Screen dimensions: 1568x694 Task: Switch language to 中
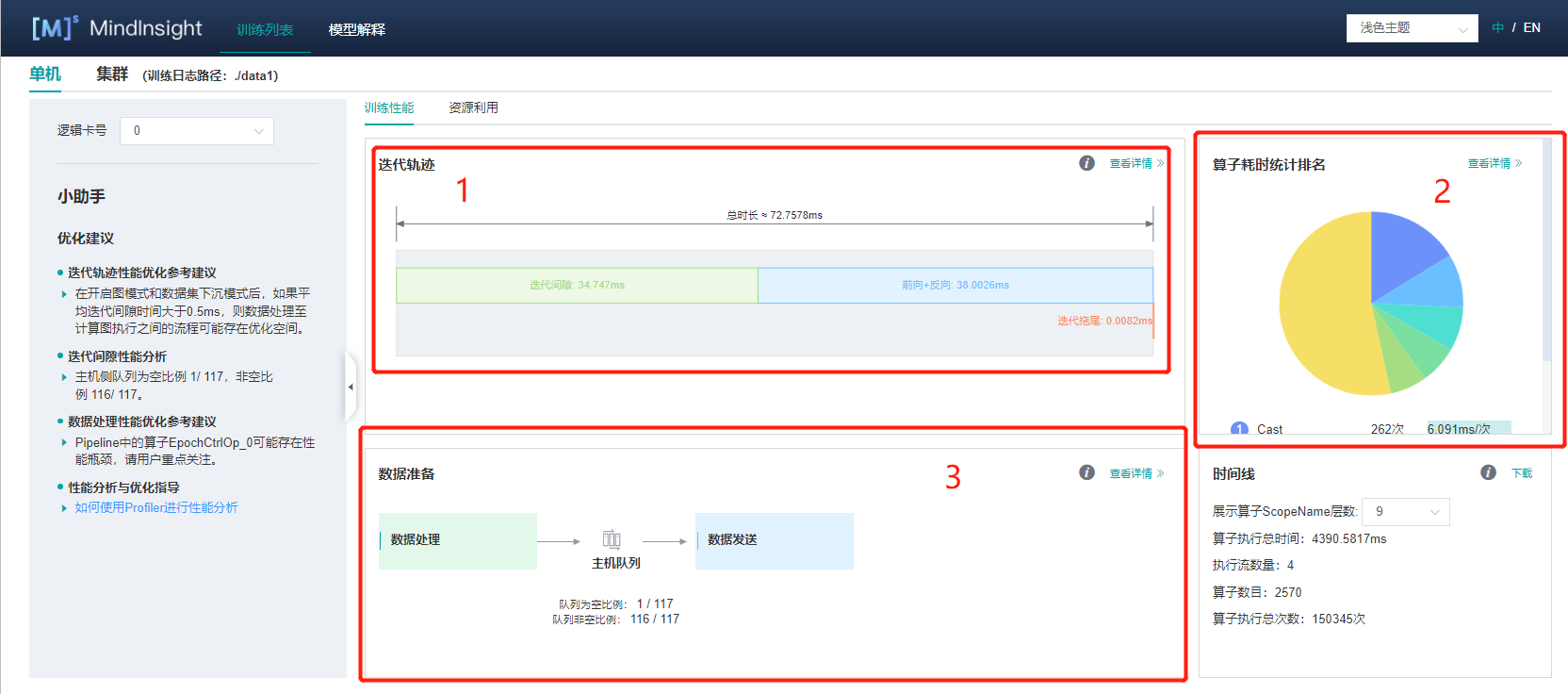click(x=1497, y=27)
